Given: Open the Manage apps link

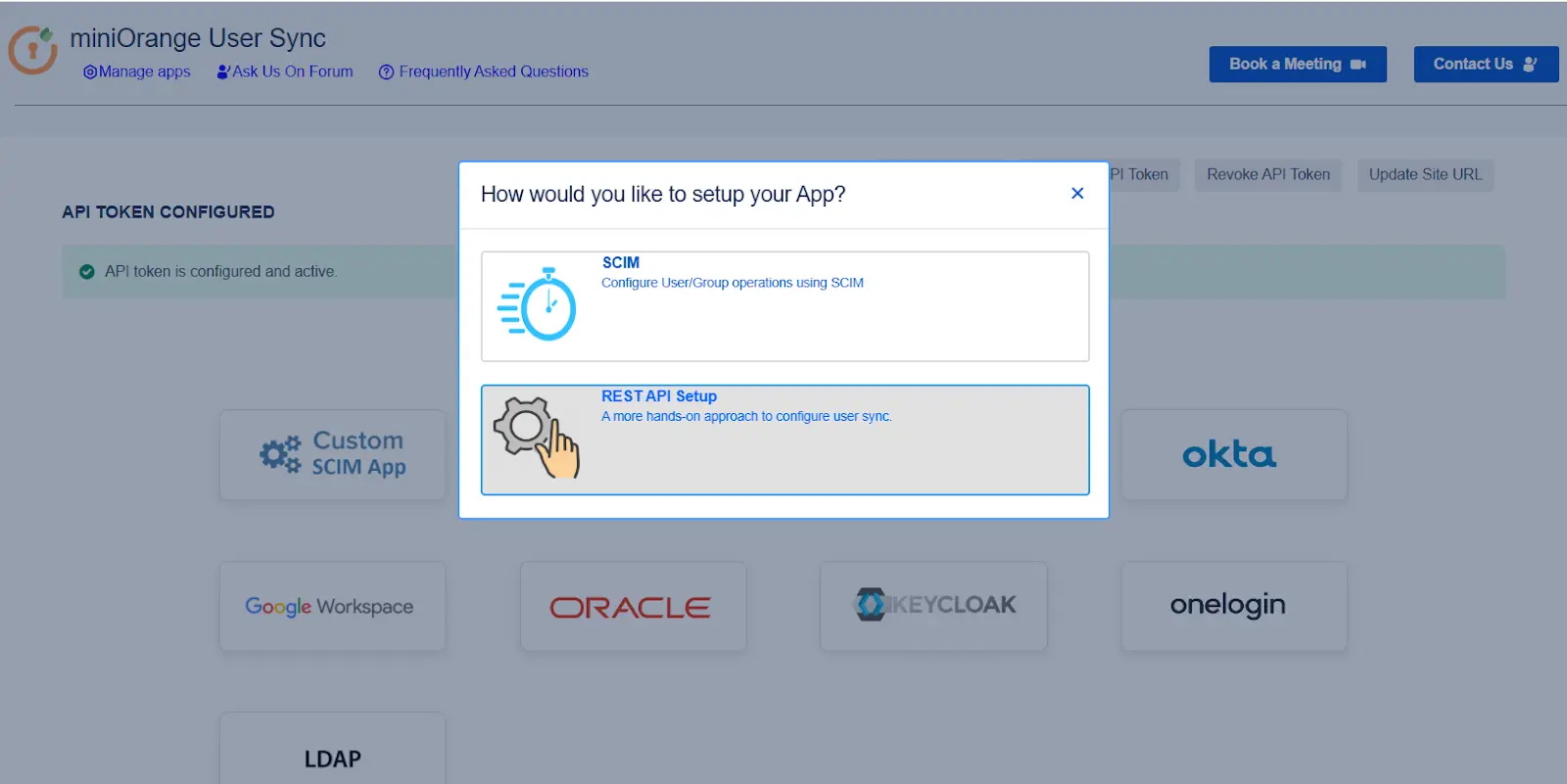Looking at the screenshot, I should [x=137, y=71].
